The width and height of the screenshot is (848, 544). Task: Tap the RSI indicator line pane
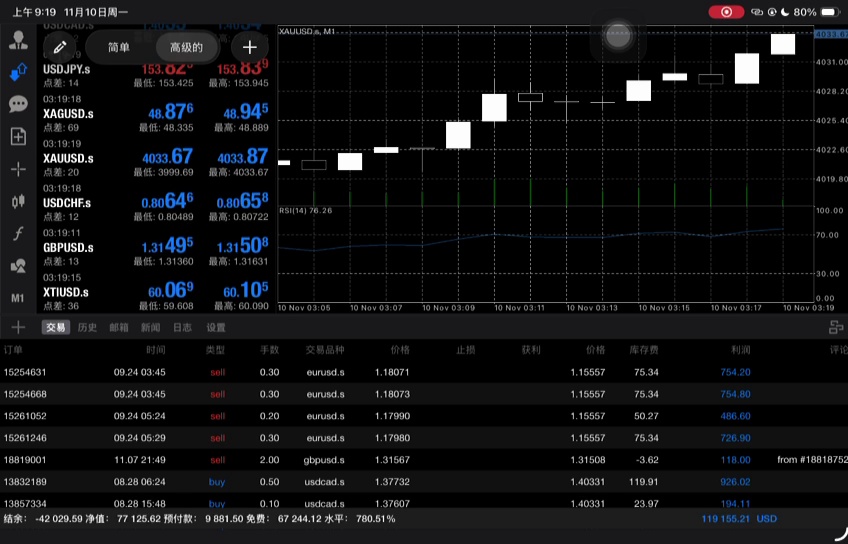(546, 254)
